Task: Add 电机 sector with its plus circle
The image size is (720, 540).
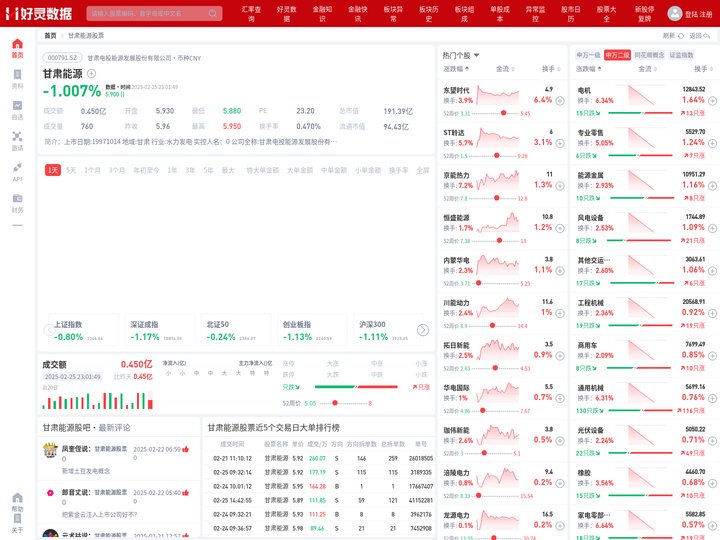Action: tap(712, 101)
